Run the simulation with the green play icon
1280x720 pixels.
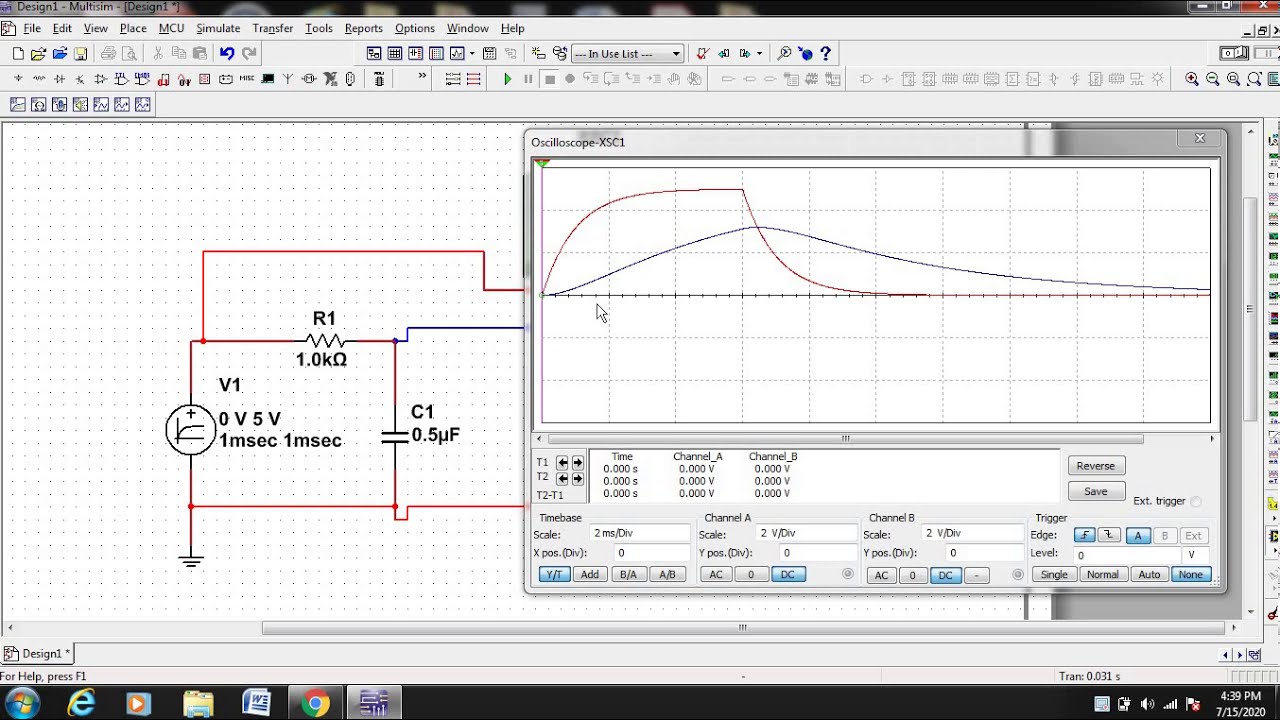click(507, 79)
